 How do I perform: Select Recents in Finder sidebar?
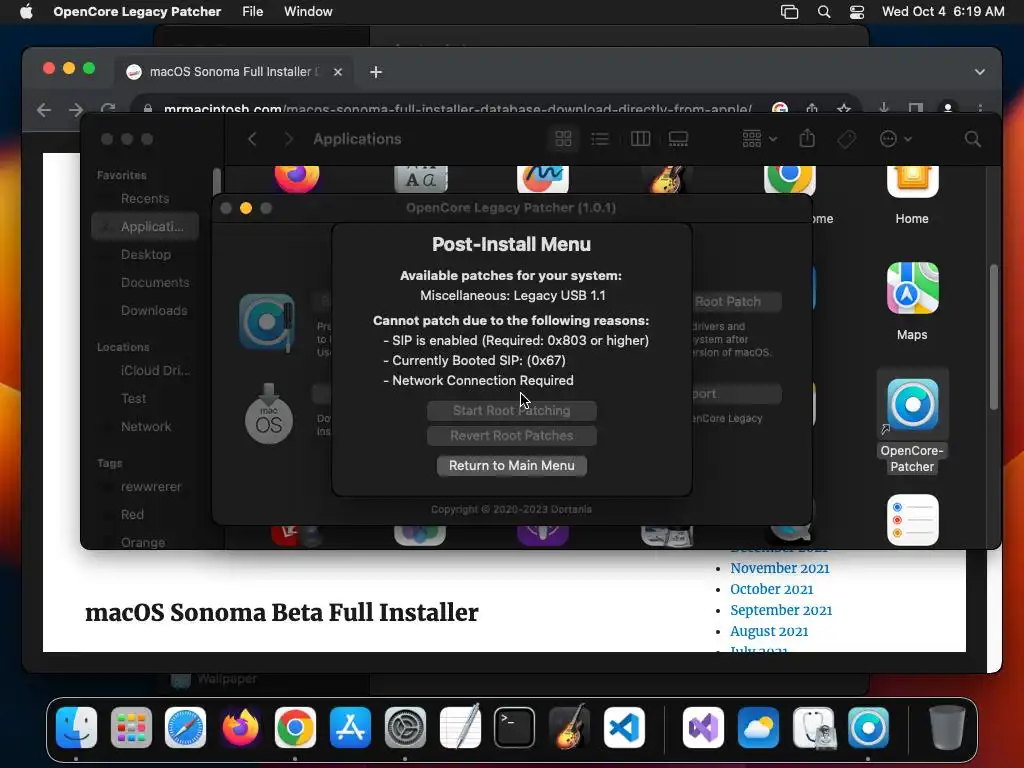pos(145,199)
